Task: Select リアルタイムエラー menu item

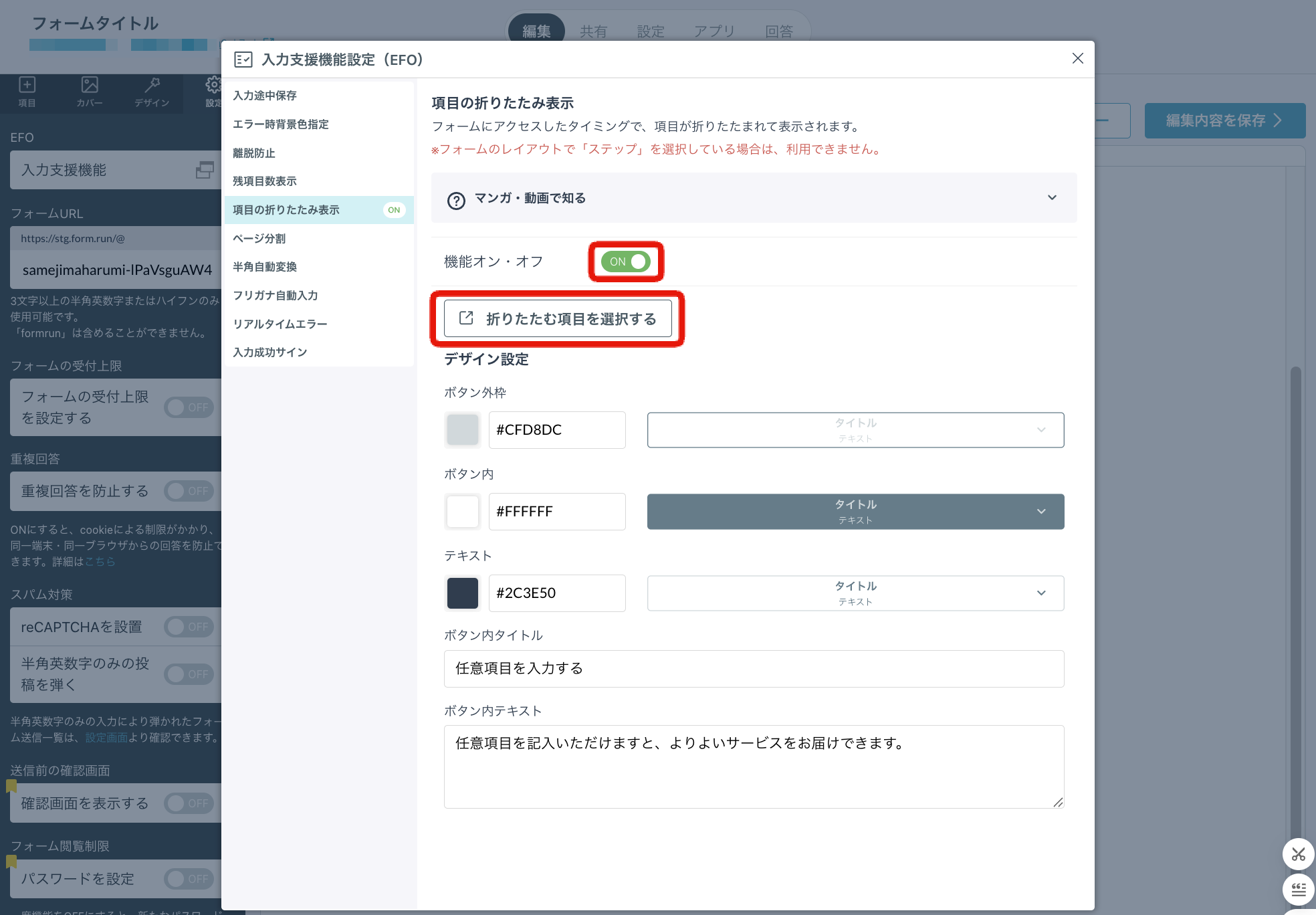Action: click(318, 324)
